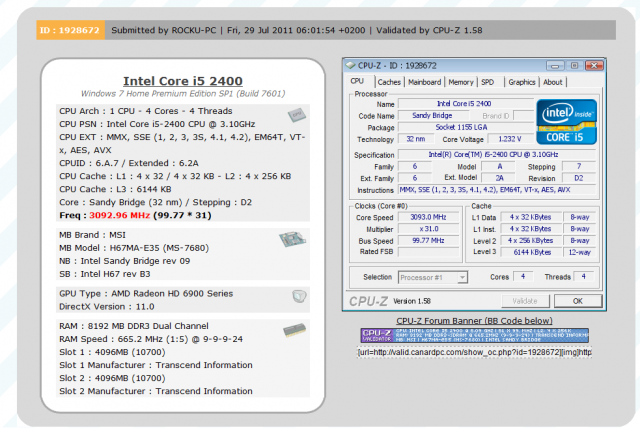Click the empty Rated FSB field
Image resolution: width=640 pixels, height=428 pixels.
(429, 252)
